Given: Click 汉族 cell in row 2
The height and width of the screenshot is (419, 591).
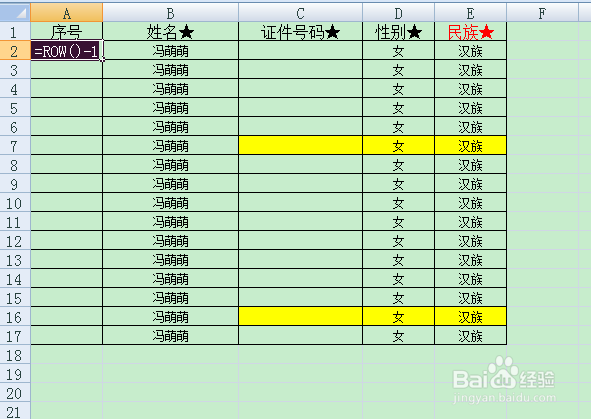Looking at the screenshot, I should pyautogui.click(x=470, y=50).
